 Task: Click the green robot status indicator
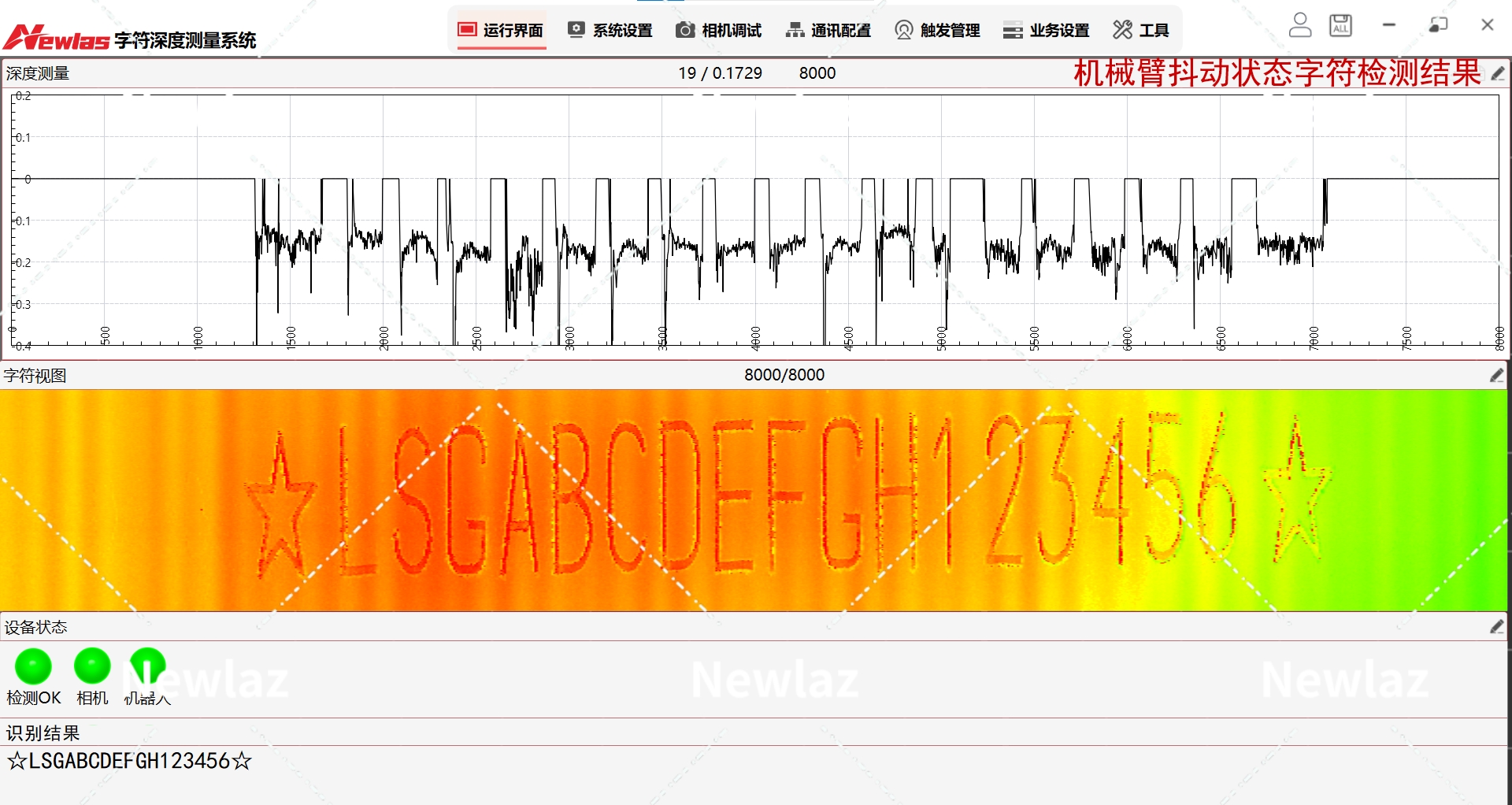click(x=147, y=666)
